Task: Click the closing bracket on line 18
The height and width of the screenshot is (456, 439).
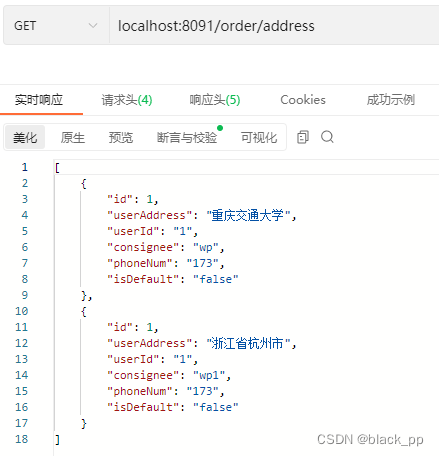Action: [x=58, y=439]
